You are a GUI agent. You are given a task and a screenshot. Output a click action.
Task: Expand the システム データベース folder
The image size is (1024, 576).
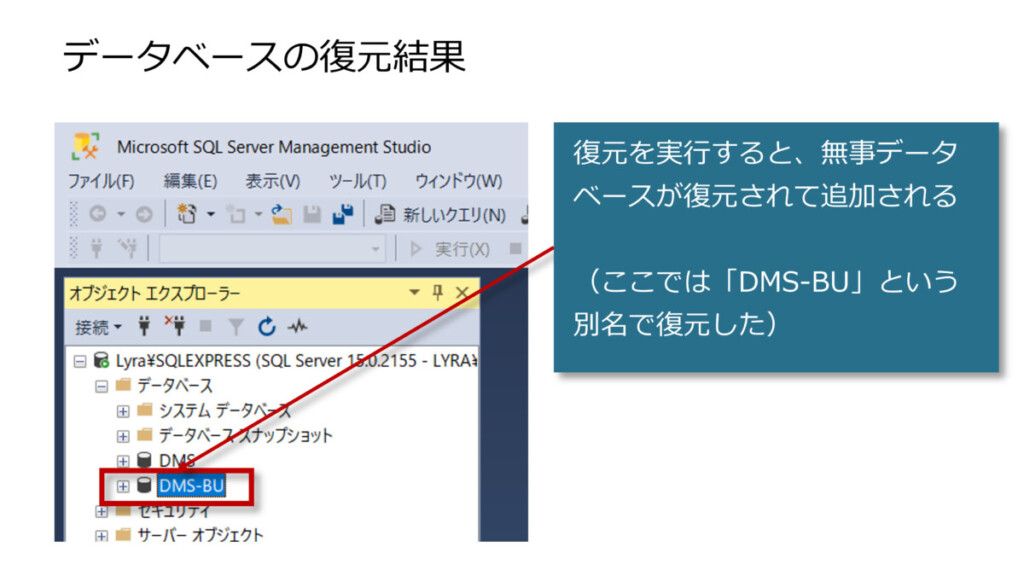click(x=123, y=410)
